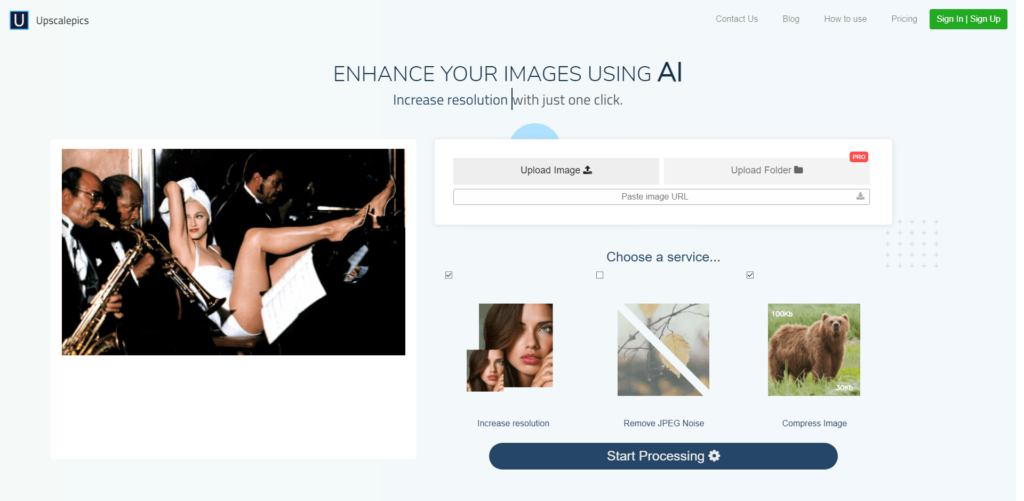The width and height of the screenshot is (1024, 501).
Task: Click the Start Processing button
Action: (x=663, y=456)
